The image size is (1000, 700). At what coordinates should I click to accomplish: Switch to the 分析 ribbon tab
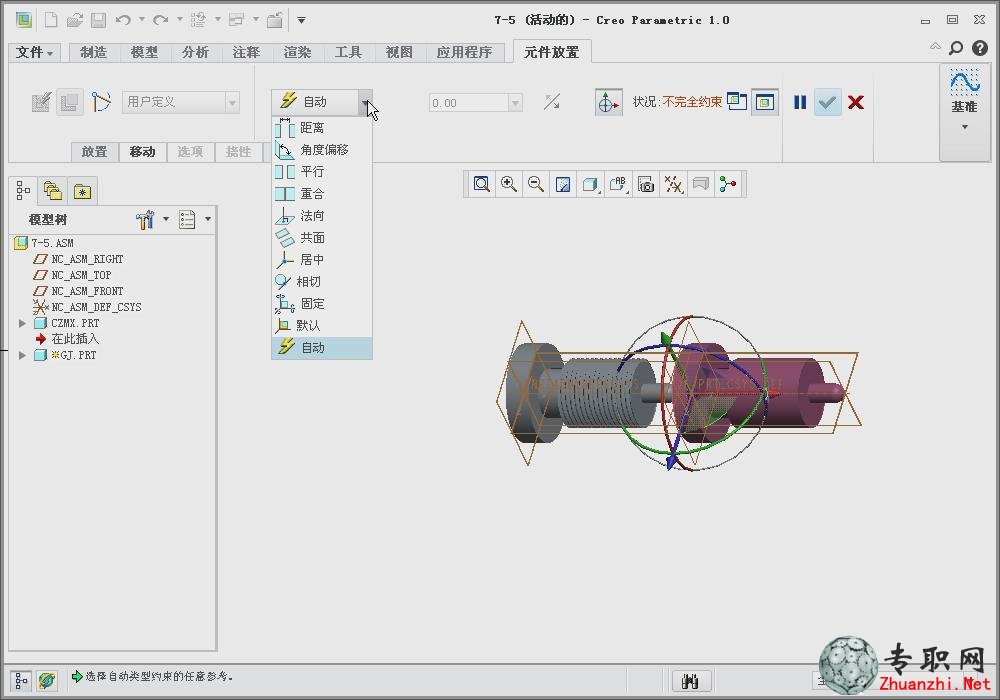click(x=195, y=52)
